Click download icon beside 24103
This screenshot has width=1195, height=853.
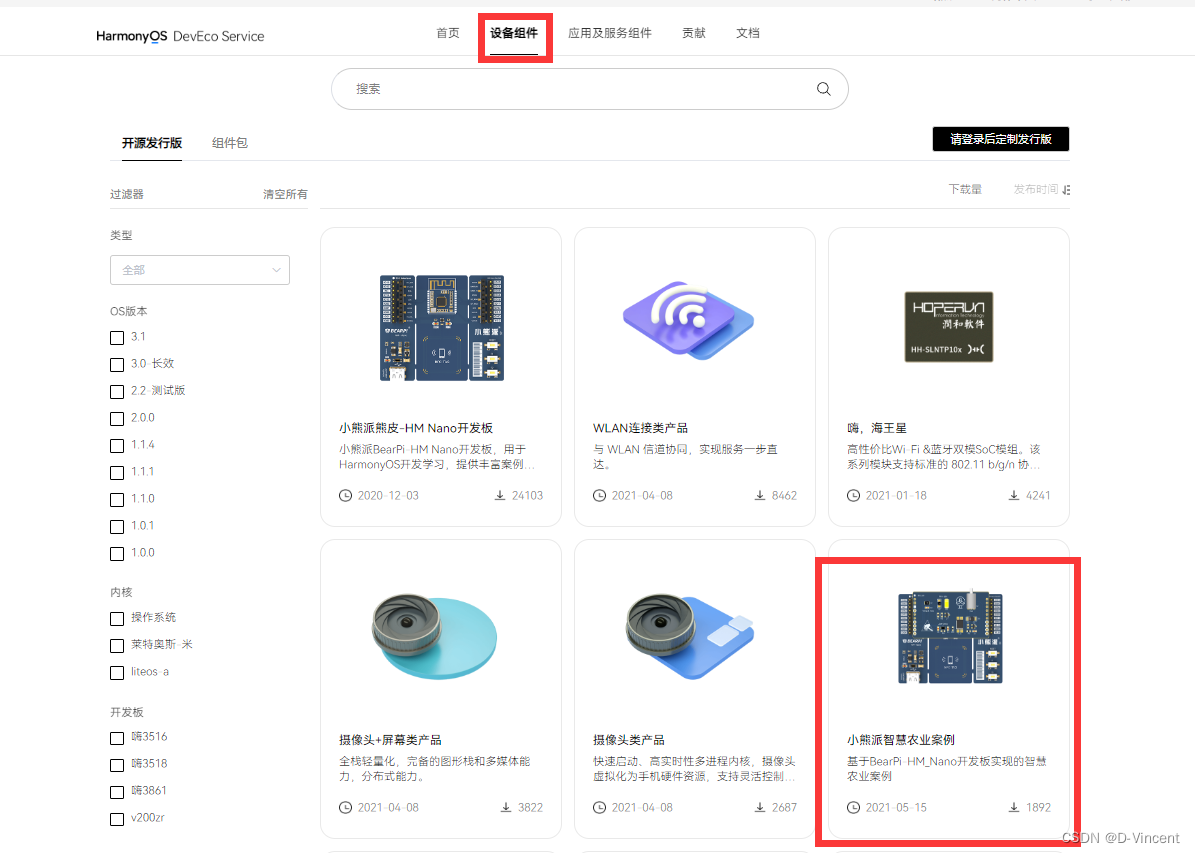point(500,495)
